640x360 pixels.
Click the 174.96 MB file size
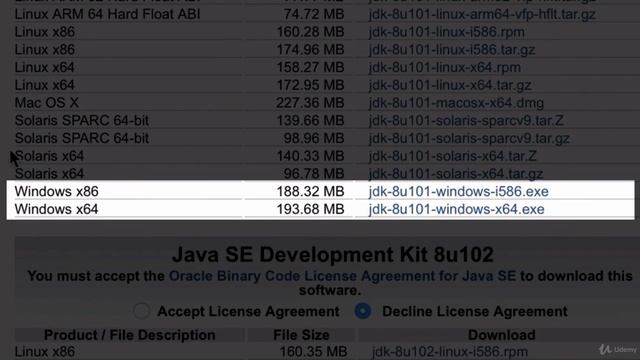pyautogui.click(x=311, y=50)
